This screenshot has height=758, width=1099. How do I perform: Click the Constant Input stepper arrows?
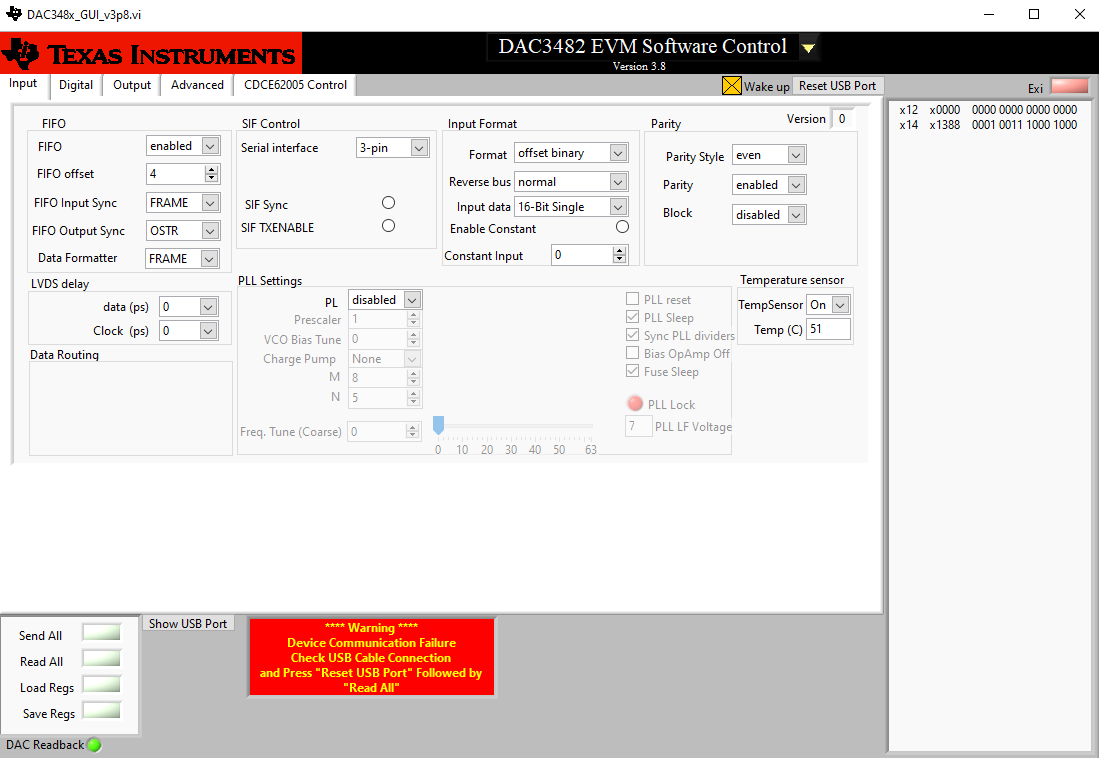click(x=619, y=255)
